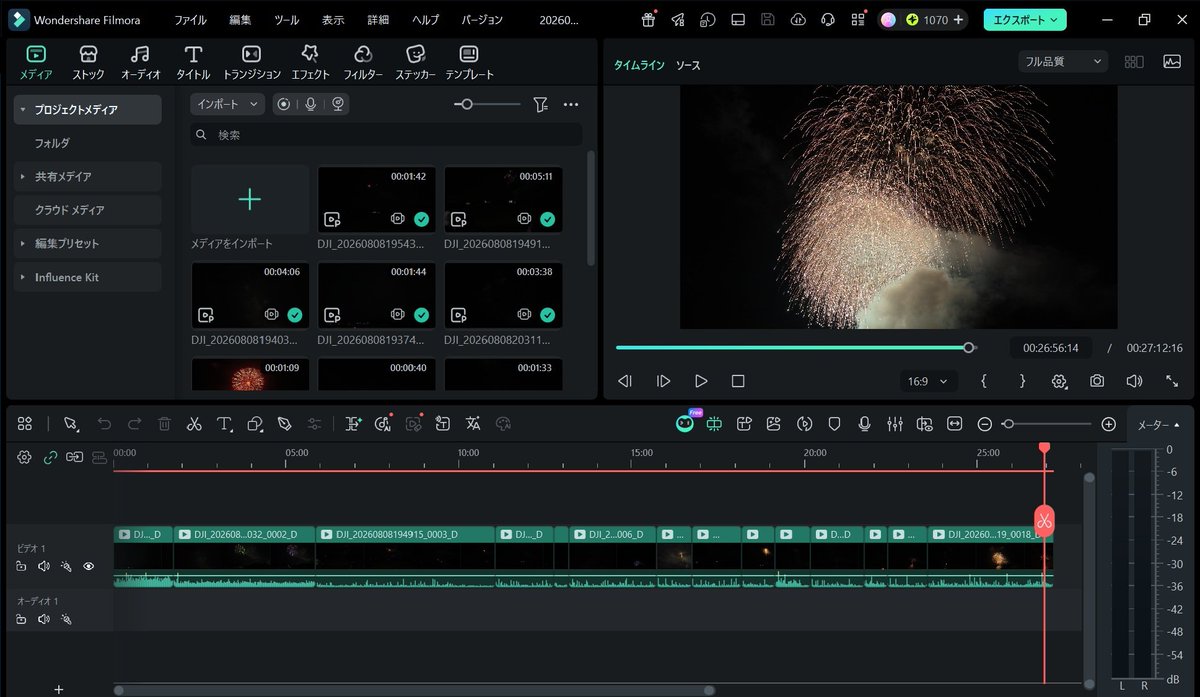Click the メディアをインポート import media tile
This screenshot has width=1200, height=697.
pyautogui.click(x=249, y=199)
